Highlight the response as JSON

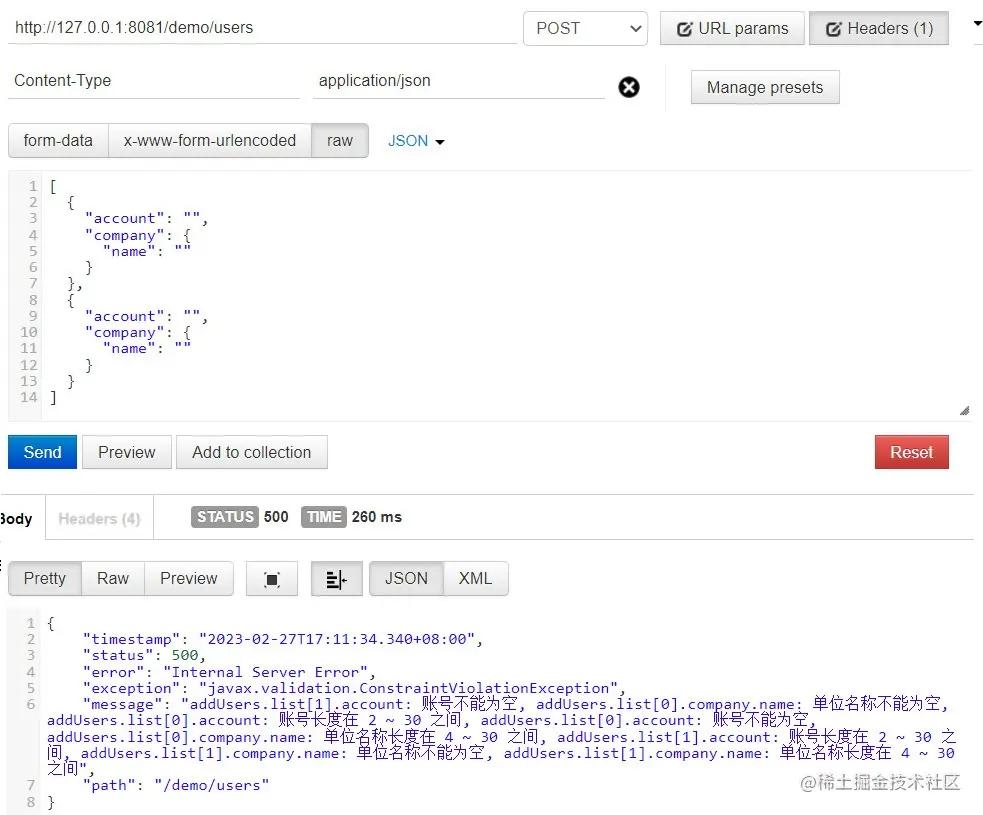(405, 578)
